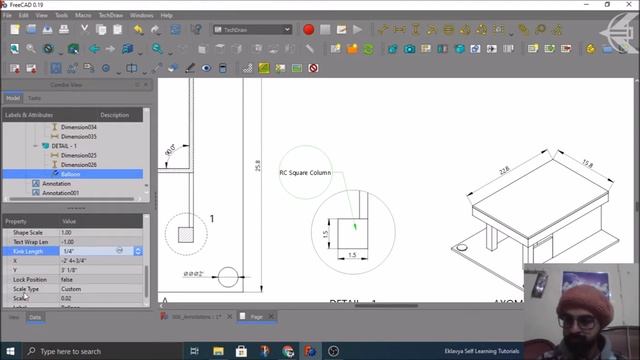Image resolution: width=640 pixels, height=360 pixels.
Task: Switch to the Model tab
Action: click(13, 98)
